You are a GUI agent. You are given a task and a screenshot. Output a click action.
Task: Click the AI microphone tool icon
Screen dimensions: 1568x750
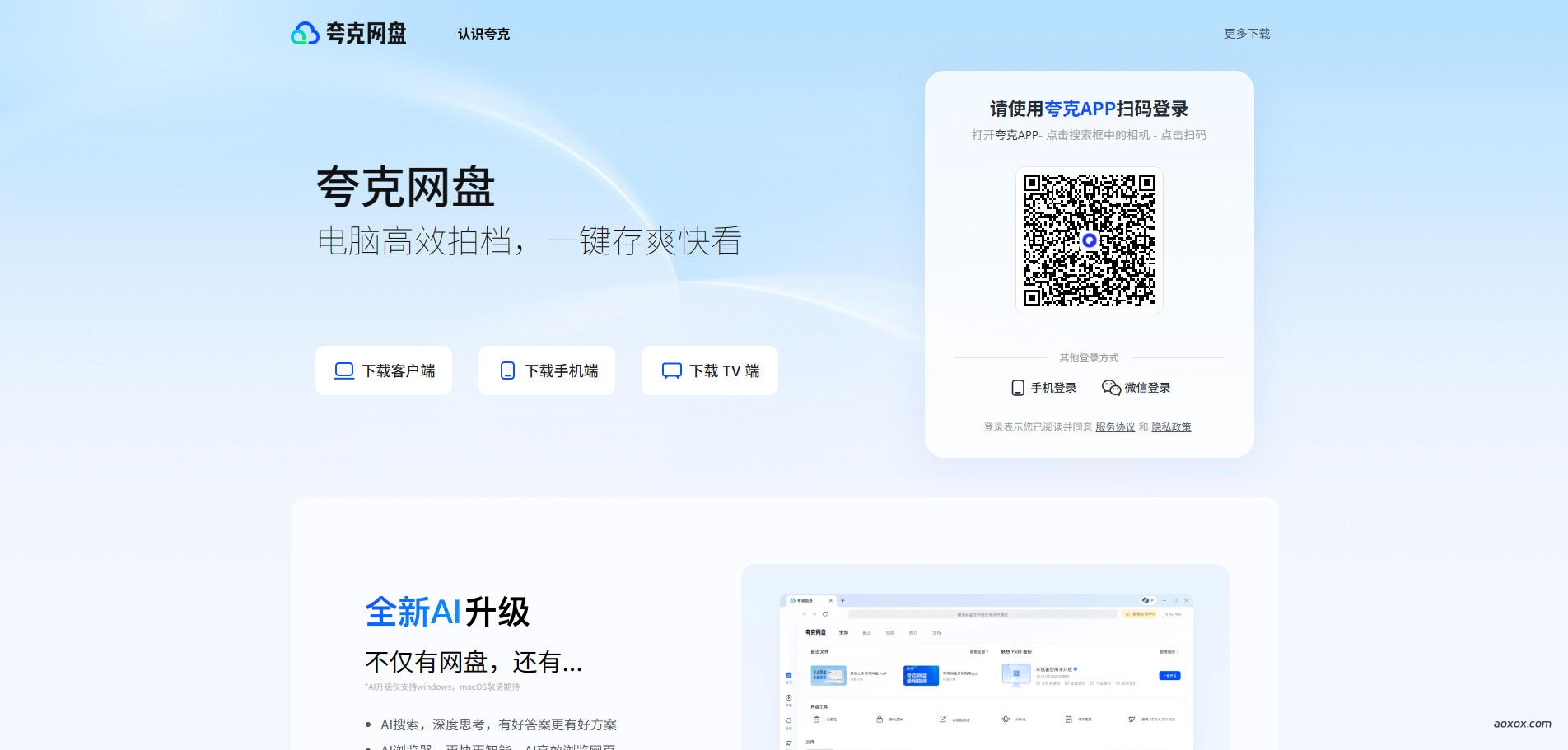[x=1006, y=719]
